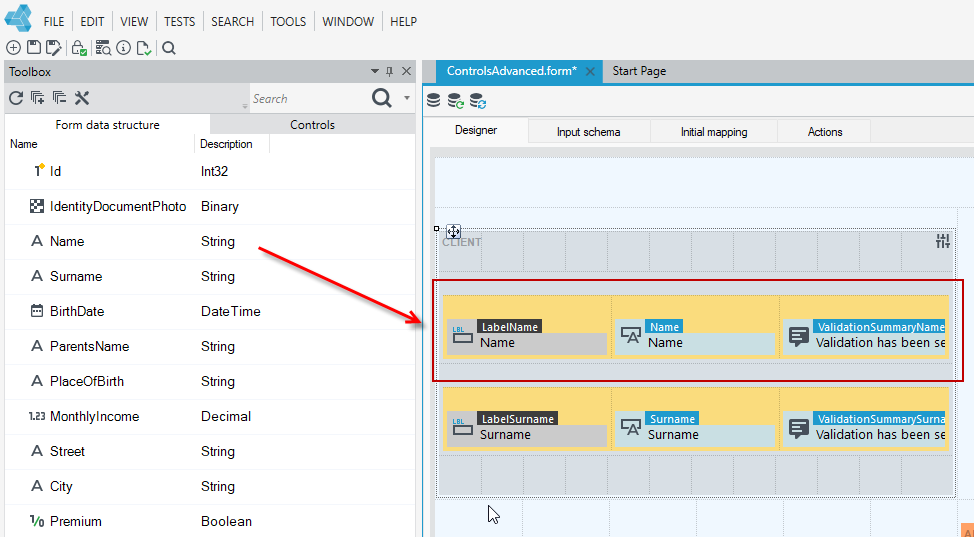
Task: Sort by the Description column header
Action: [232, 144]
